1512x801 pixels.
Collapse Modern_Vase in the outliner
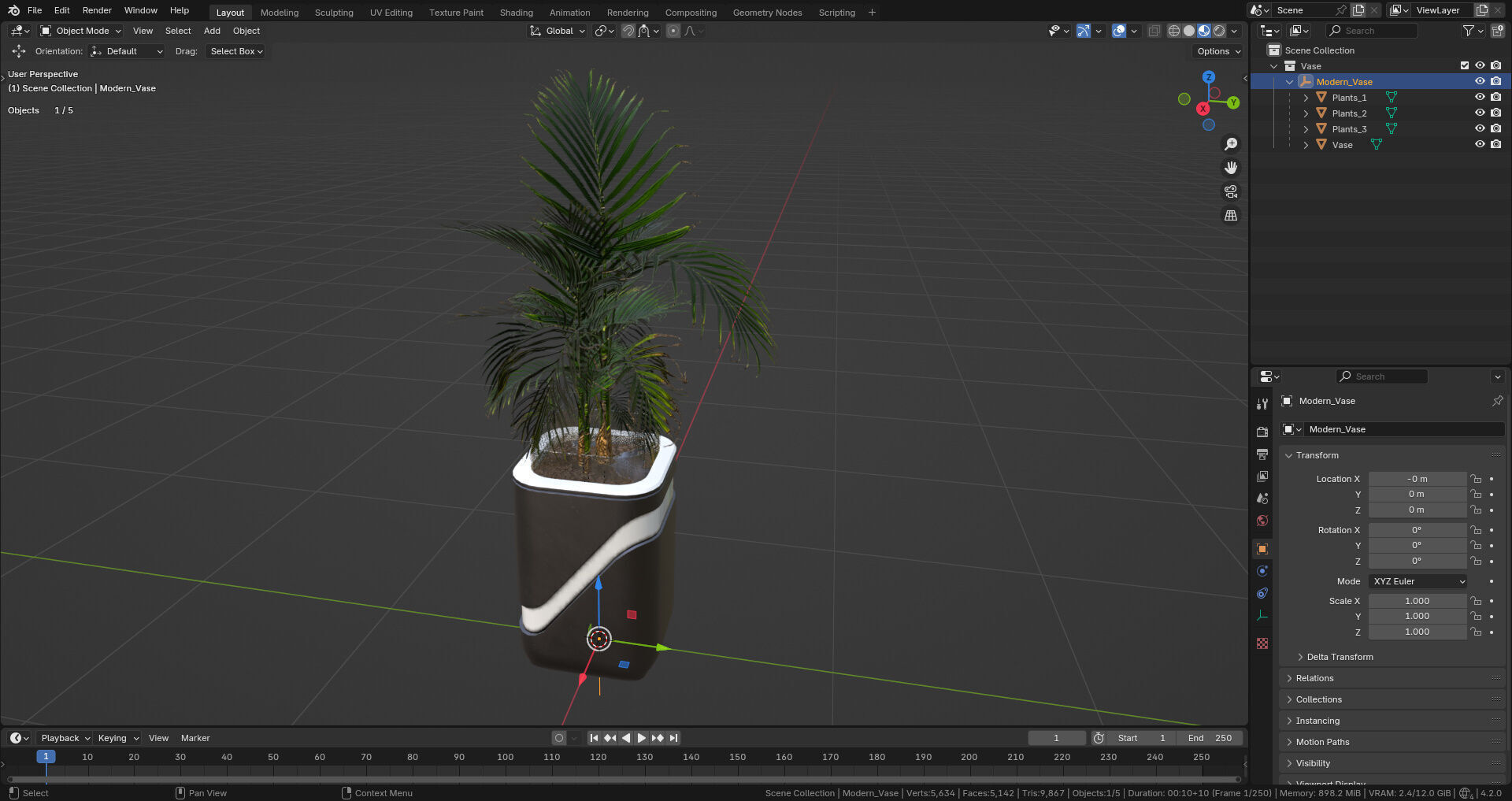click(x=1289, y=82)
